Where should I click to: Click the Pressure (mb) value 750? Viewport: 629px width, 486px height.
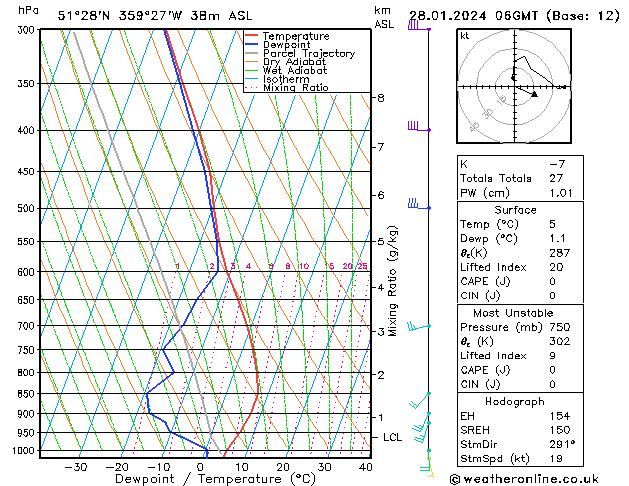pos(560,327)
